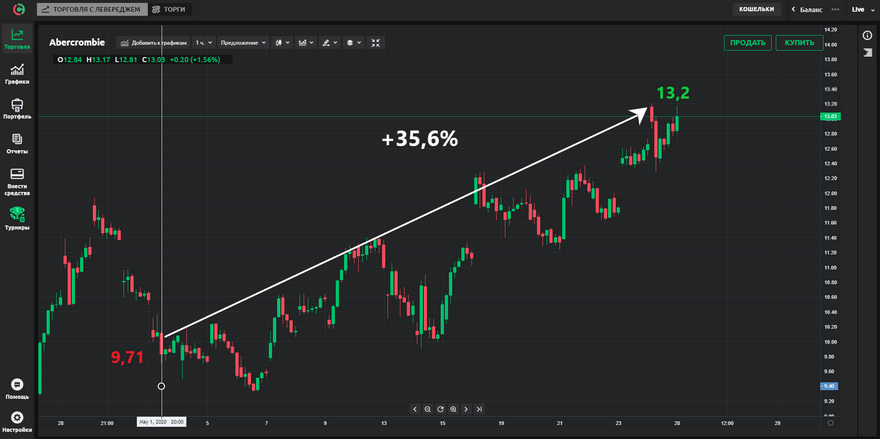Open the Предложение price type dropdown
This screenshot has height=439, width=880.
tap(244, 43)
